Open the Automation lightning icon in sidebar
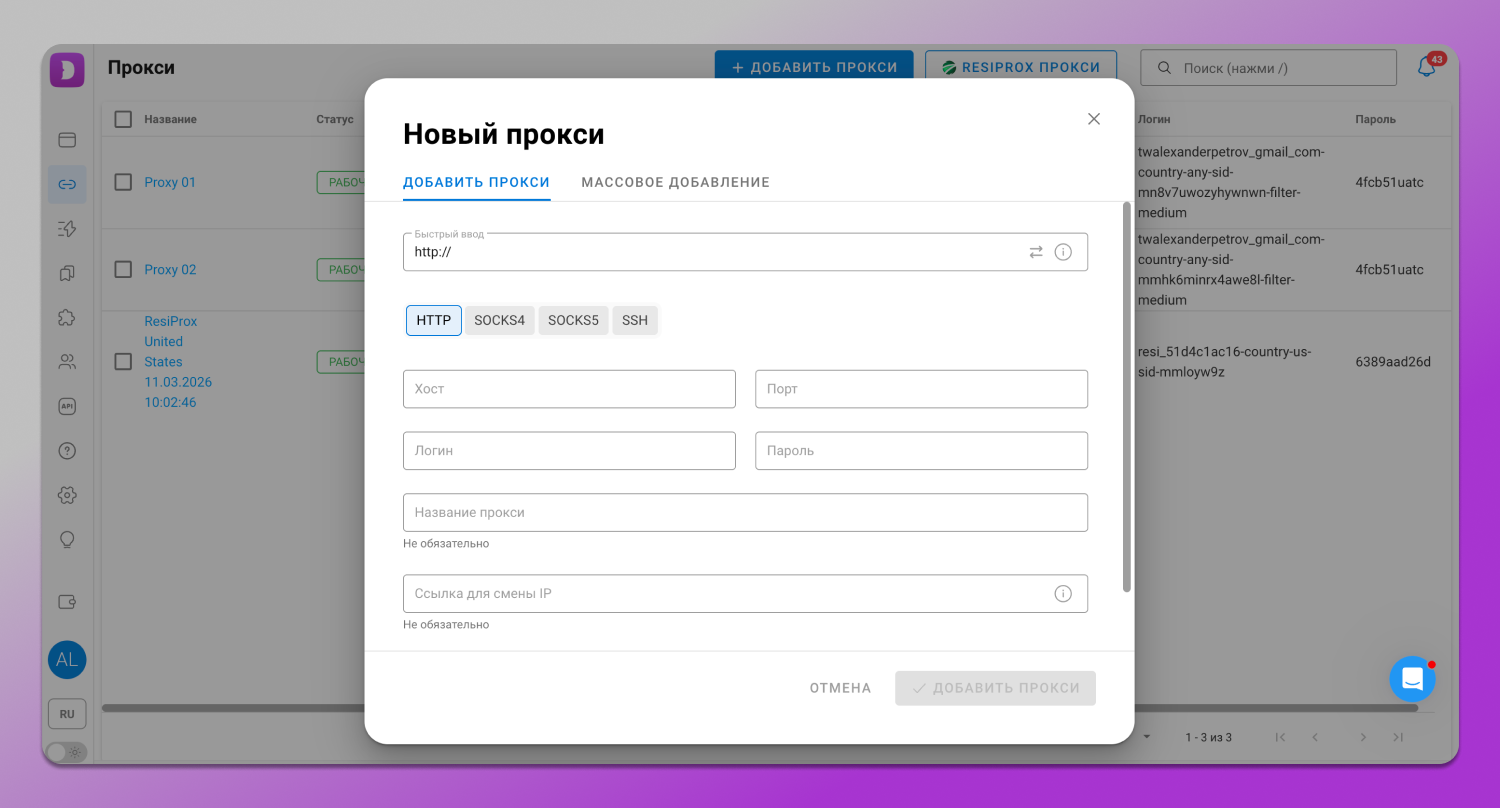The image size is (1500, 808). click(x=66, y=228)
